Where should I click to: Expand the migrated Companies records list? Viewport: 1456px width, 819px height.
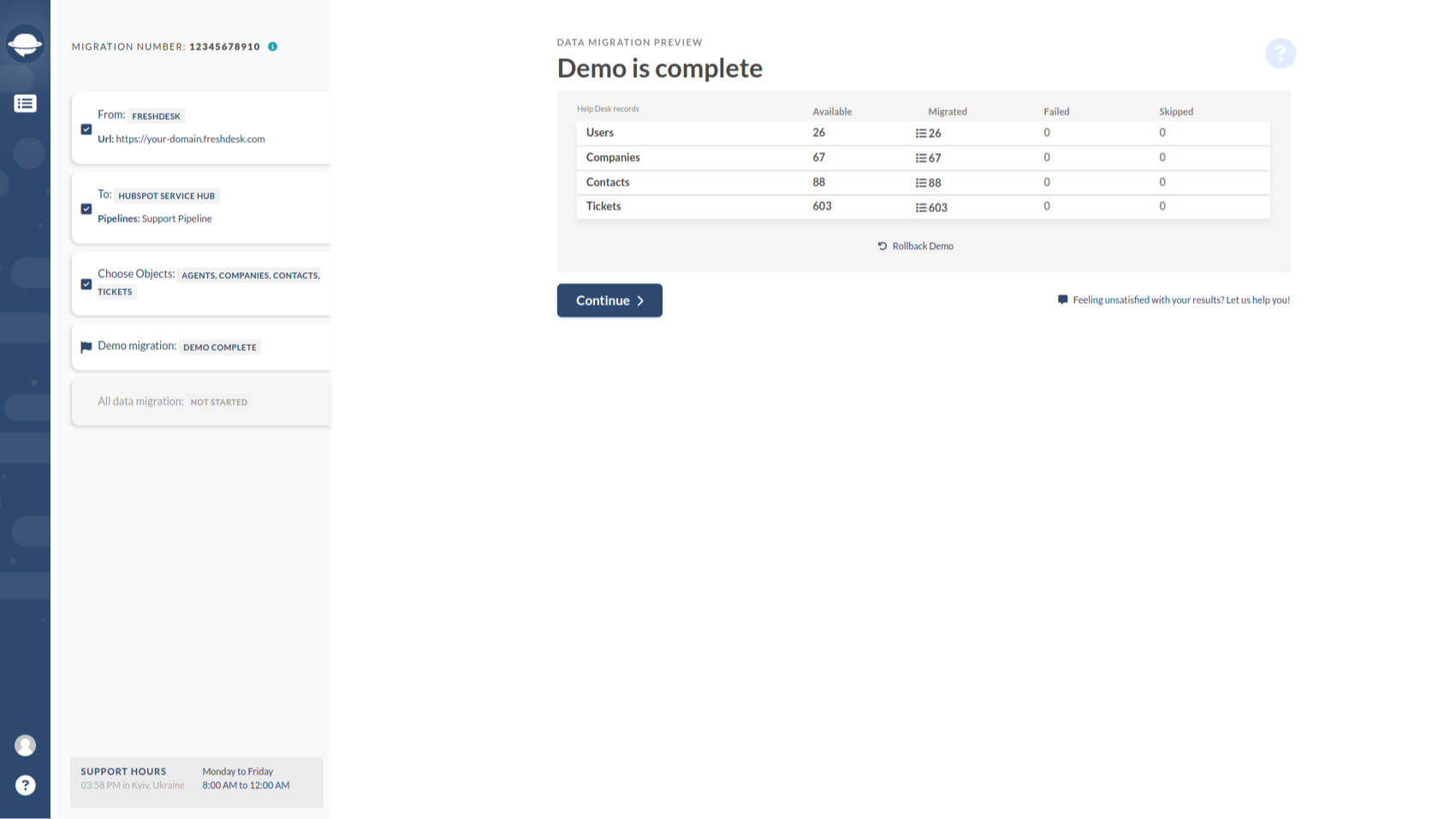coord(921,157)
